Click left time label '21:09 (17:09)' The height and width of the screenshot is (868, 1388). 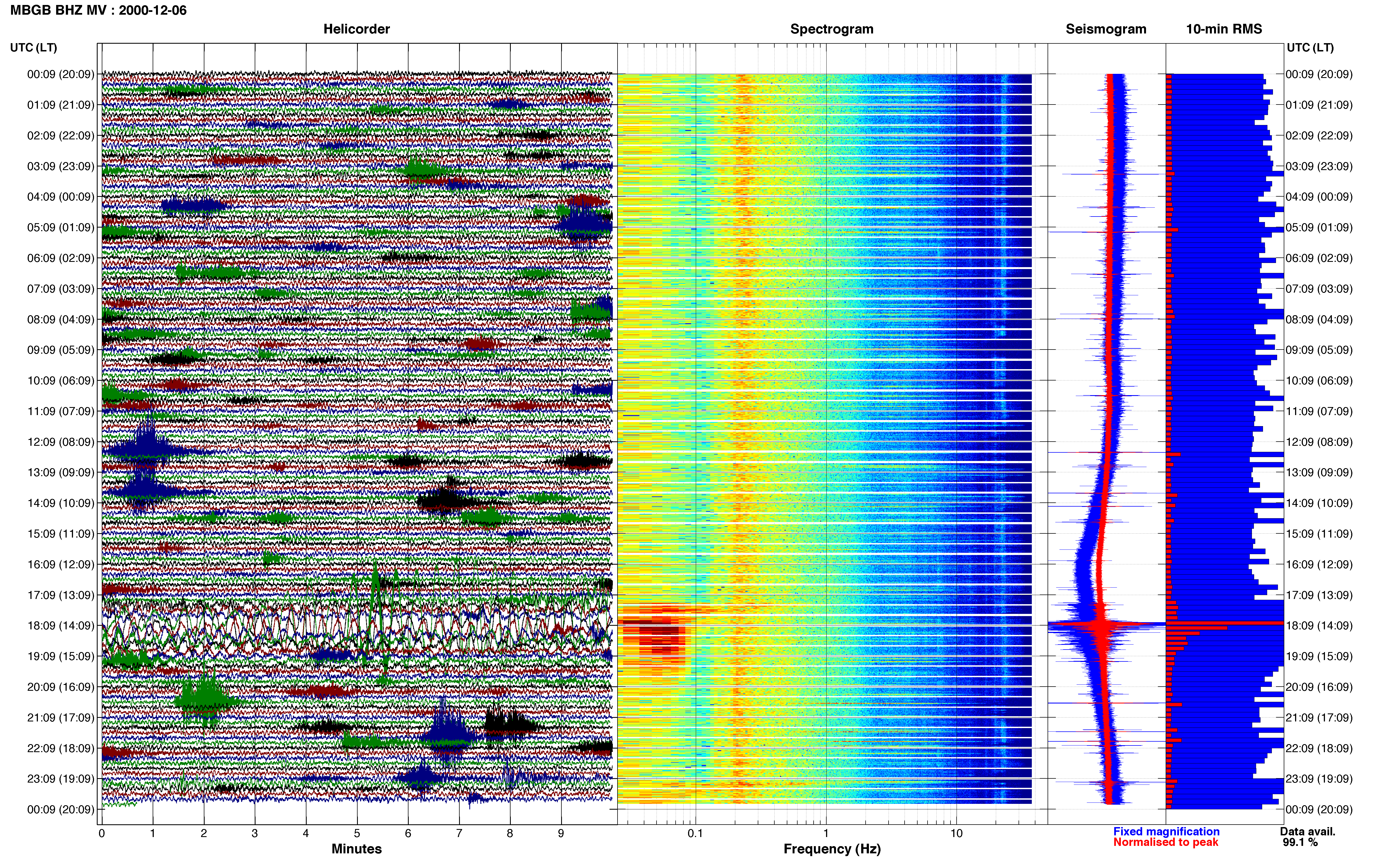click(x=60, y=718)
